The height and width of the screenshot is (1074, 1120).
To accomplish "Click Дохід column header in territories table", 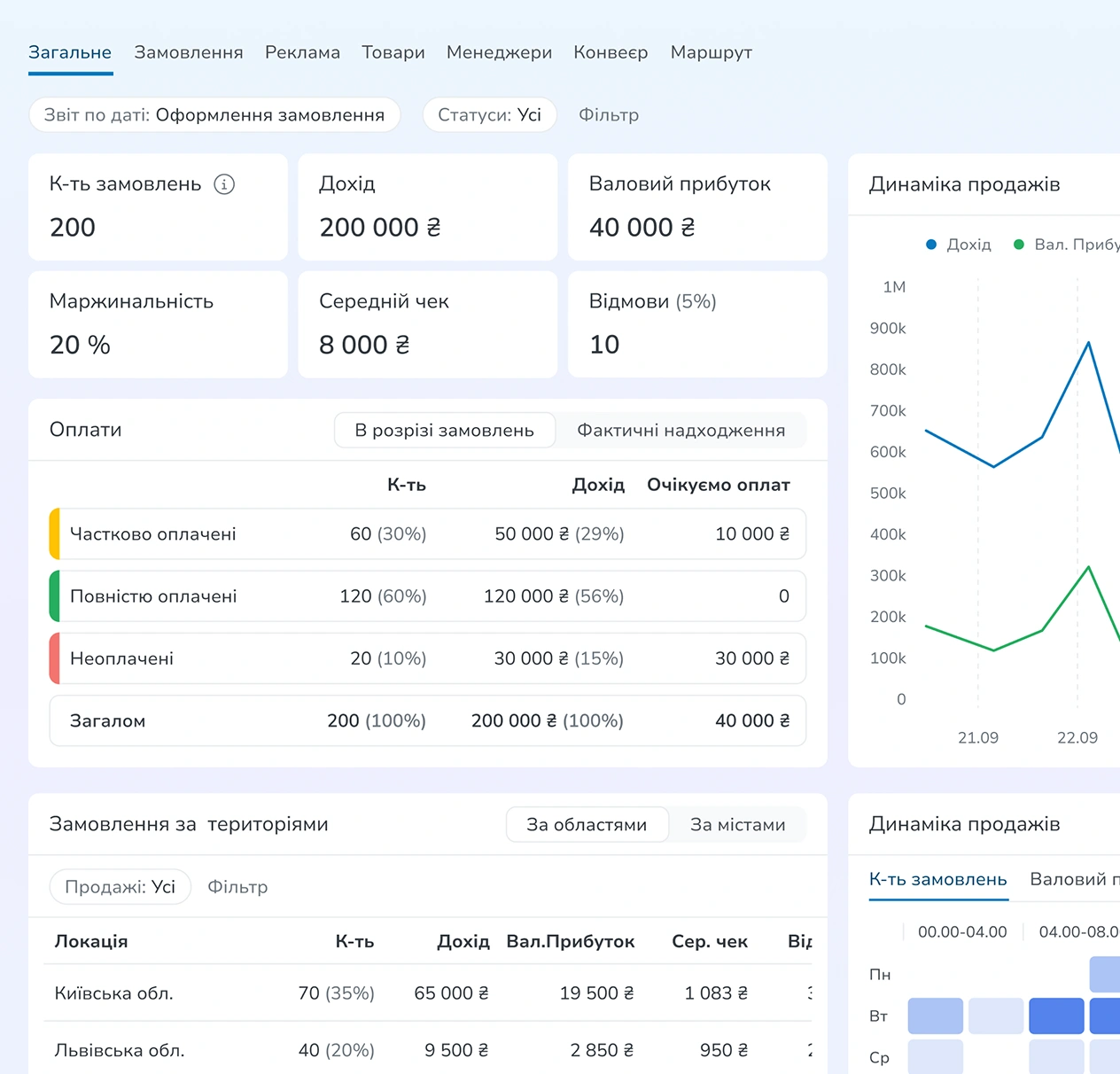I will [463, 942].
